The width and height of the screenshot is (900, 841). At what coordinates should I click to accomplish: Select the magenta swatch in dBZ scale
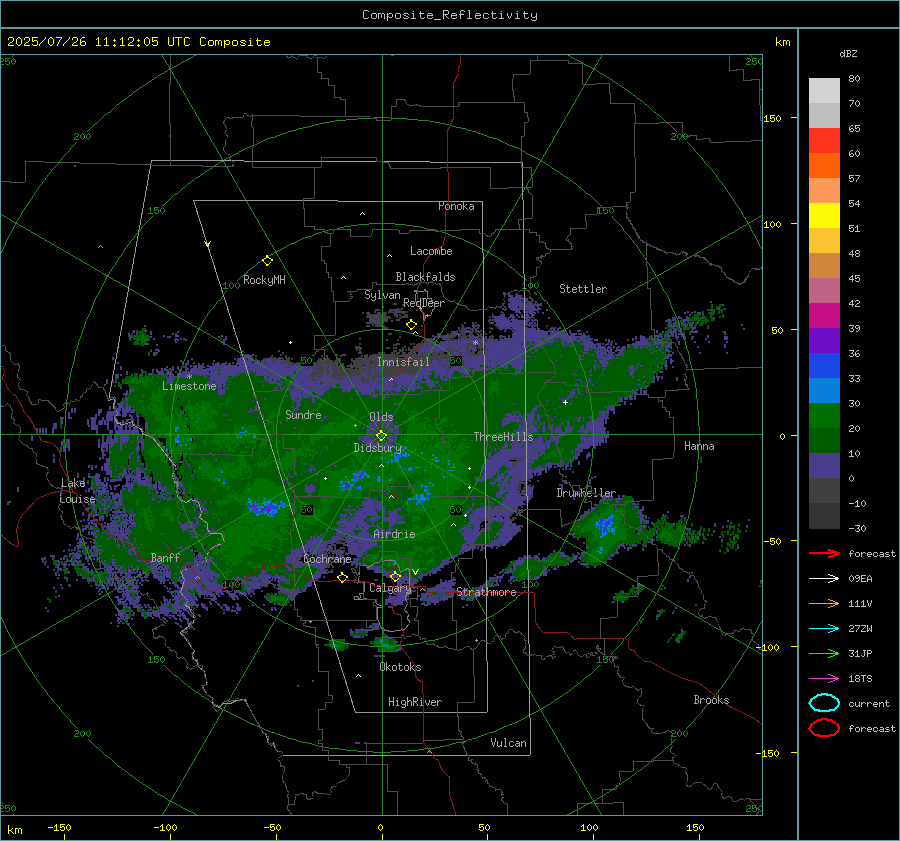[x=824, y=316]
